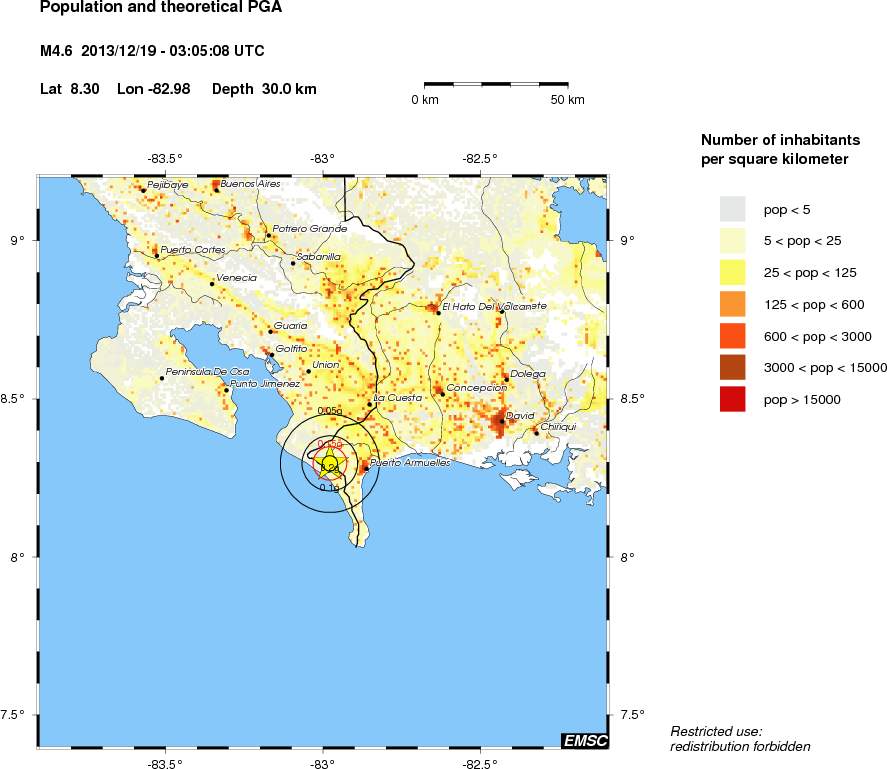The width and height of the screenshot is (887, 769).
Task: Click the gray 'pop < 5' legend swatch
Action: (x=733, y=208)
